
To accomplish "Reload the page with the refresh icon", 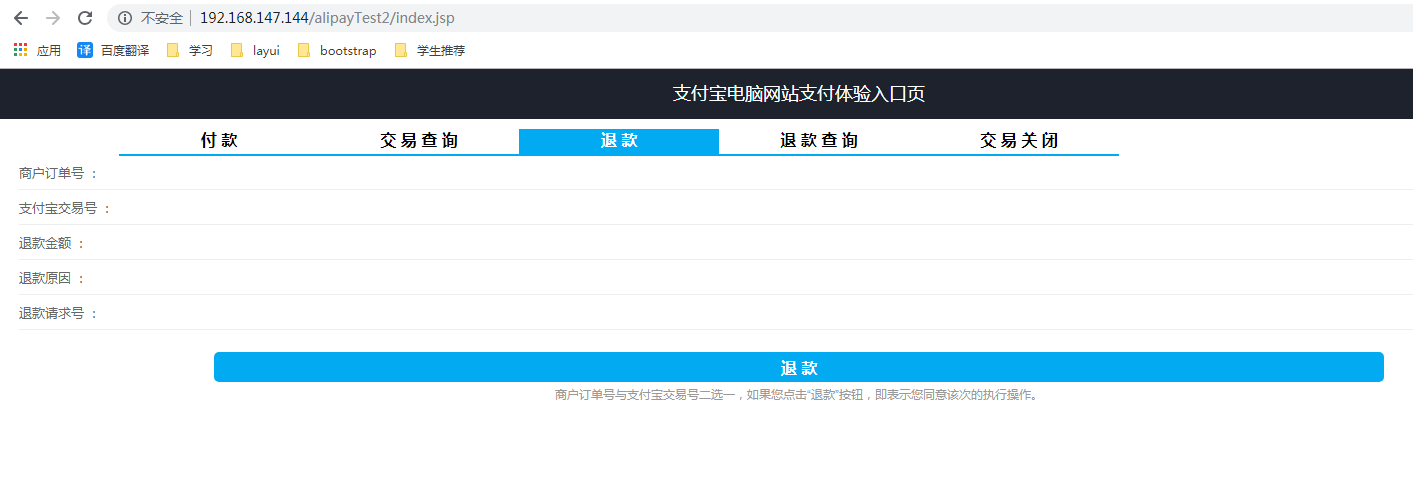I will [x=85, y=18].
